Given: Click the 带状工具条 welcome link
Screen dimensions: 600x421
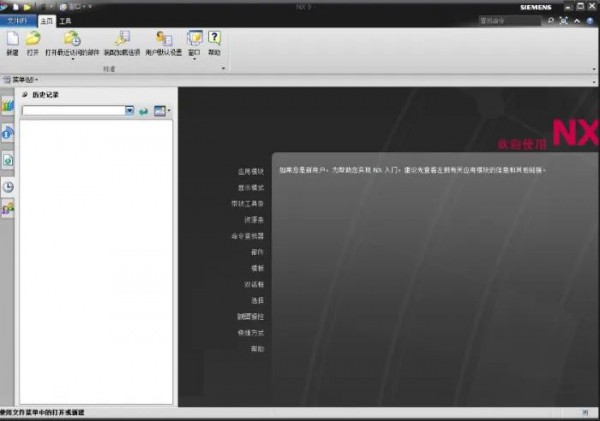Looking at the screenshot, I should pyautogui.click(x=247, y=204).
